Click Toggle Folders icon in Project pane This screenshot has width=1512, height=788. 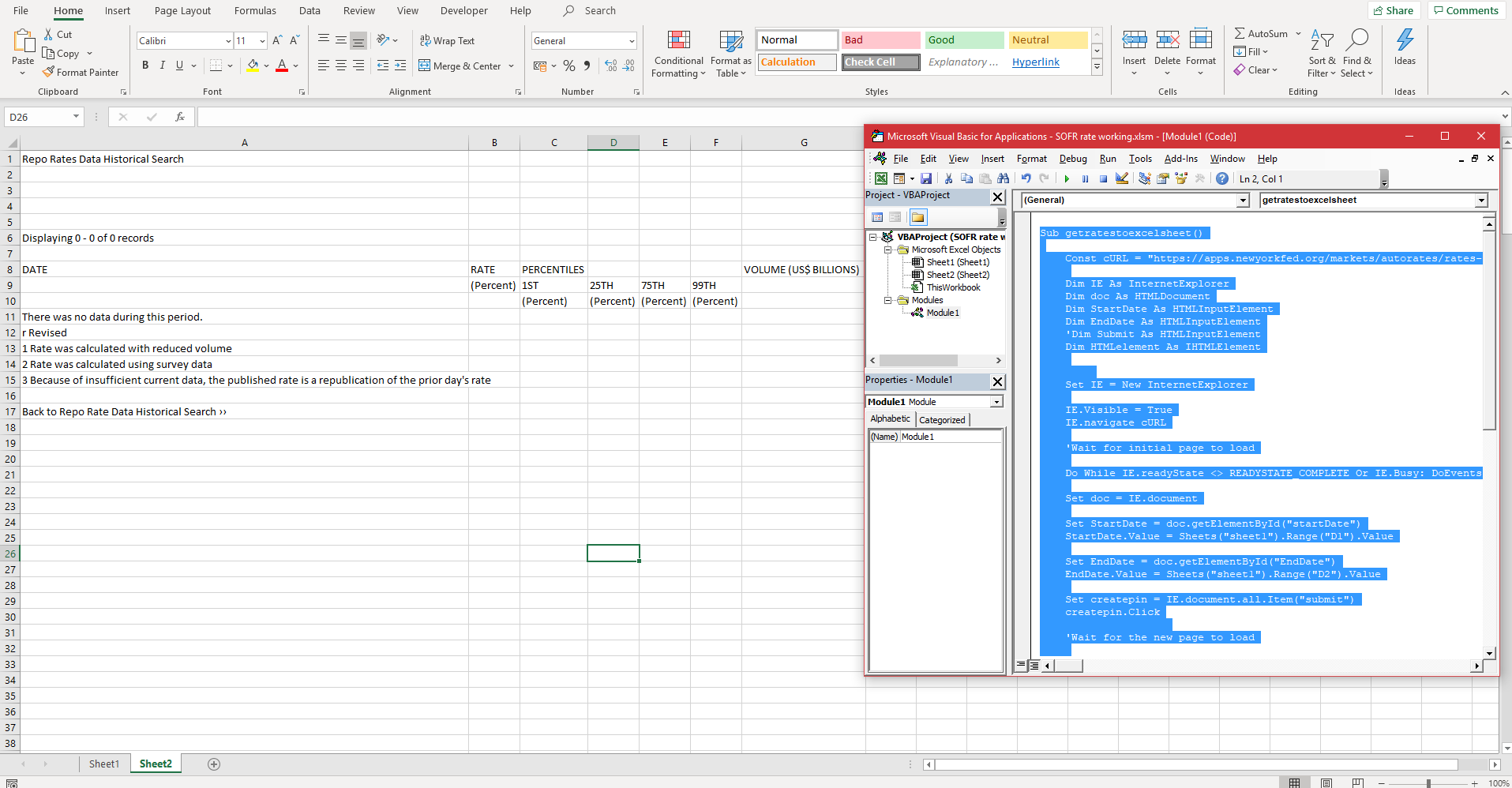tap(917, 217)
